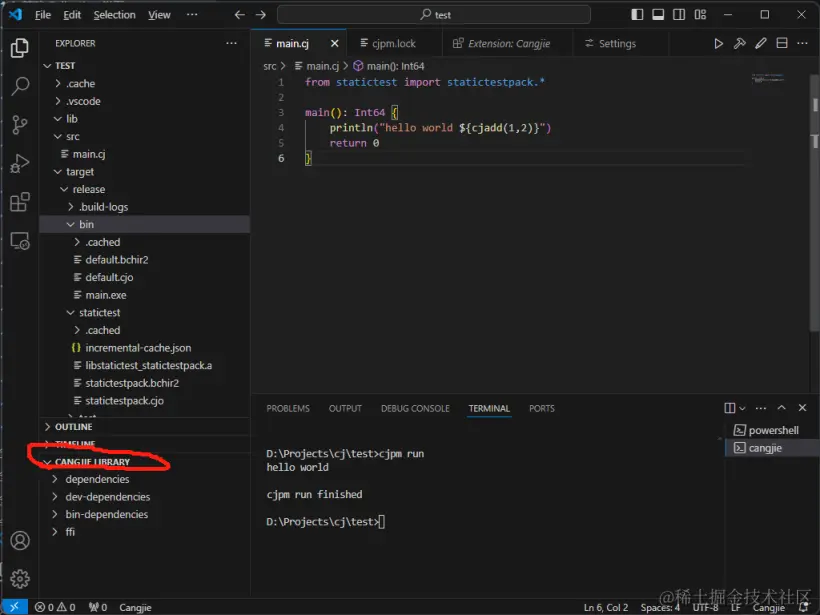
Task: Close the main.cj editor tab
Action: click(x=335, y=43)
